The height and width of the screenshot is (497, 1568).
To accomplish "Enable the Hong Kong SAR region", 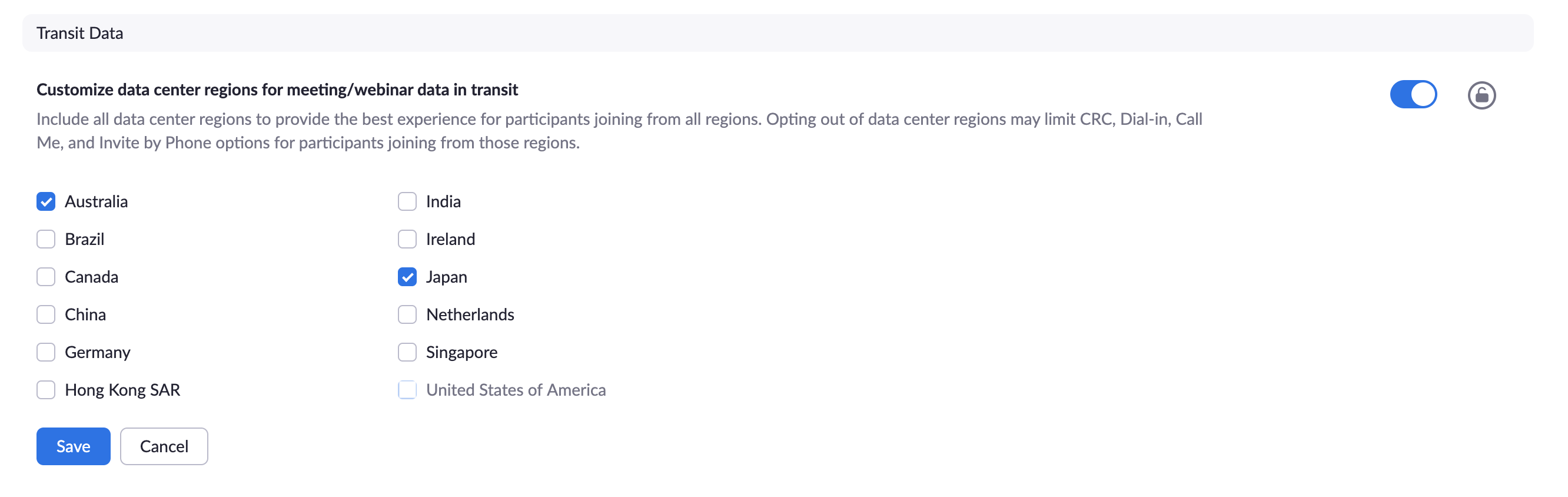I will coord(46,390).
